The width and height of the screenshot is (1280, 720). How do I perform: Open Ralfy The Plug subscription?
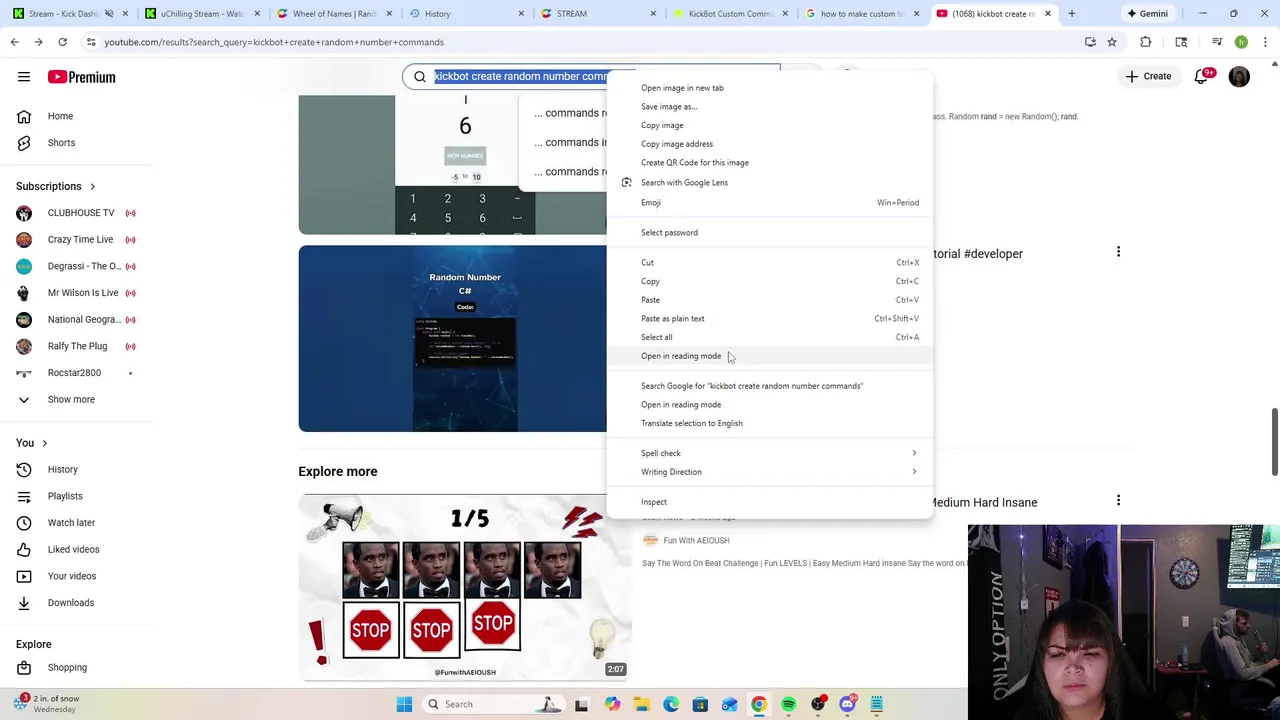(x=75, y=346)
